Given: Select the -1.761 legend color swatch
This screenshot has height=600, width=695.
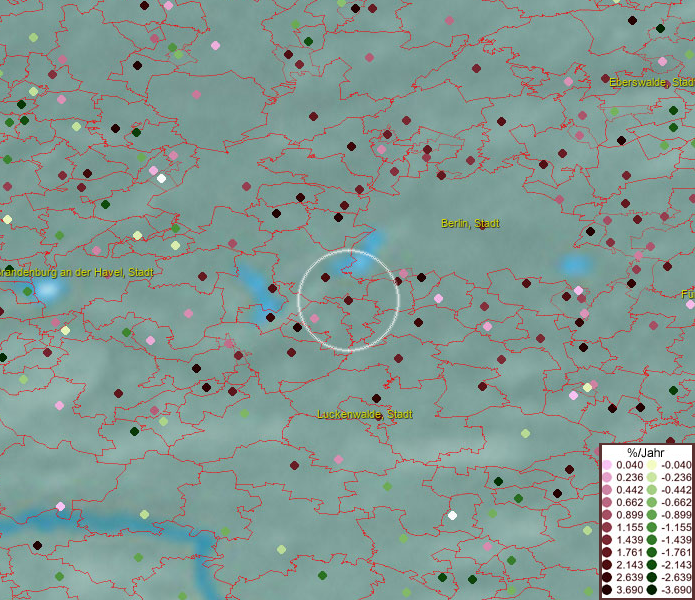Looking at the screenshot, I should [652, 552].
